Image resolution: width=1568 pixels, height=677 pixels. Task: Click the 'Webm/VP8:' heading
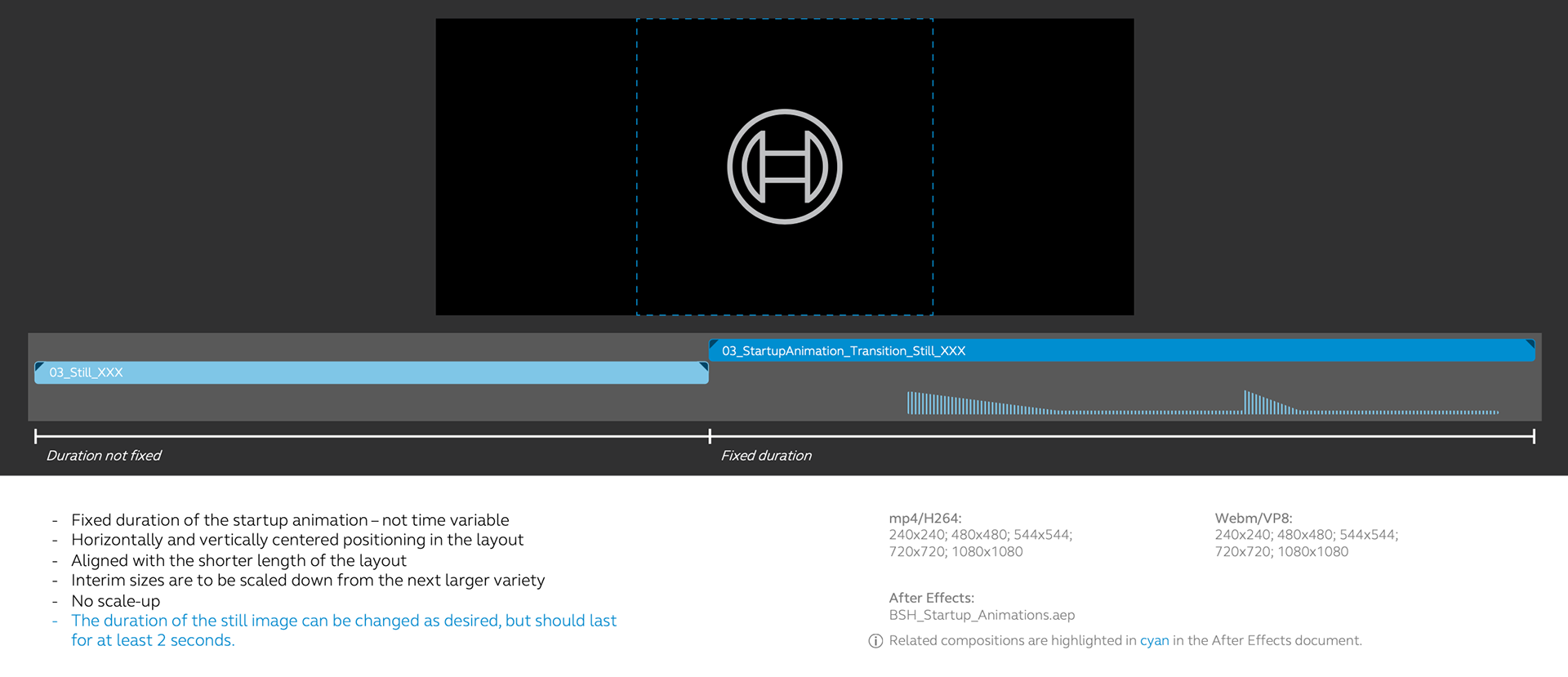[x=1254, y=518]
